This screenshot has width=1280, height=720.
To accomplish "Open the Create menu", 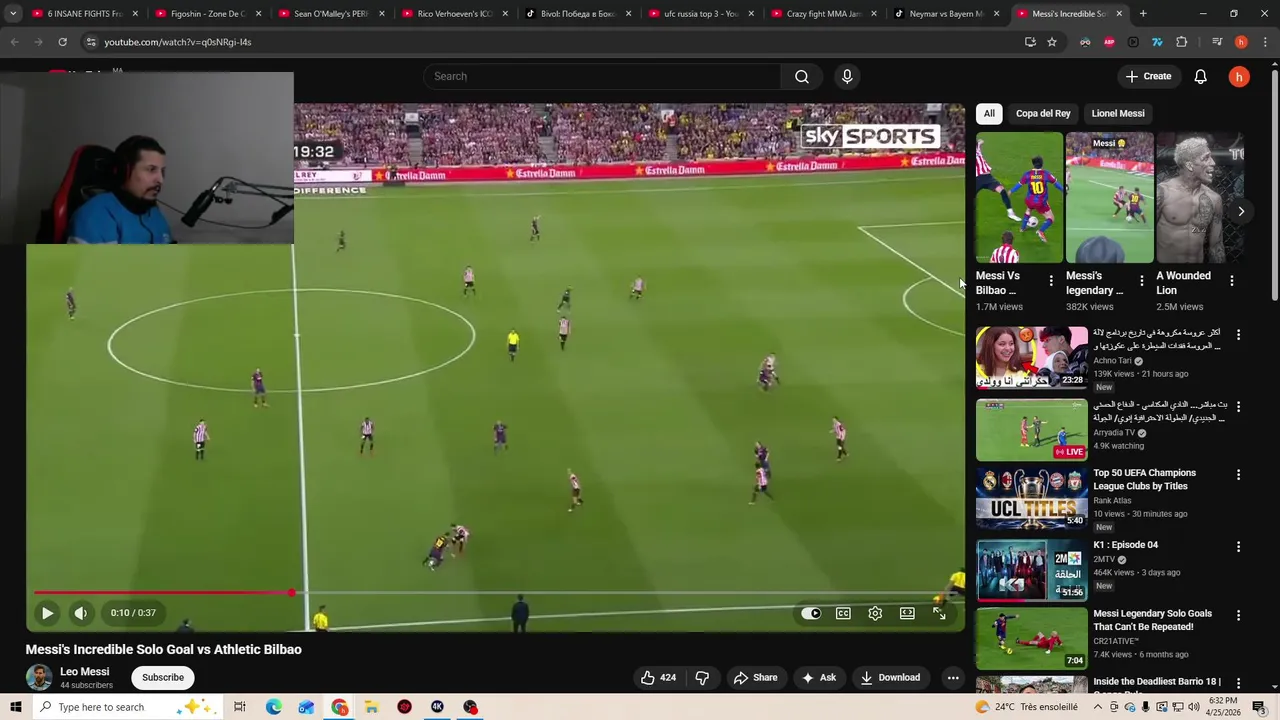I will 1148,76.
